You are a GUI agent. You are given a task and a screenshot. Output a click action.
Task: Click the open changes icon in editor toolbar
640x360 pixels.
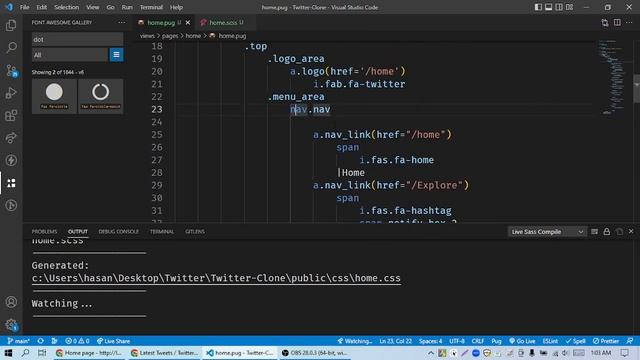tap(605, 22)
